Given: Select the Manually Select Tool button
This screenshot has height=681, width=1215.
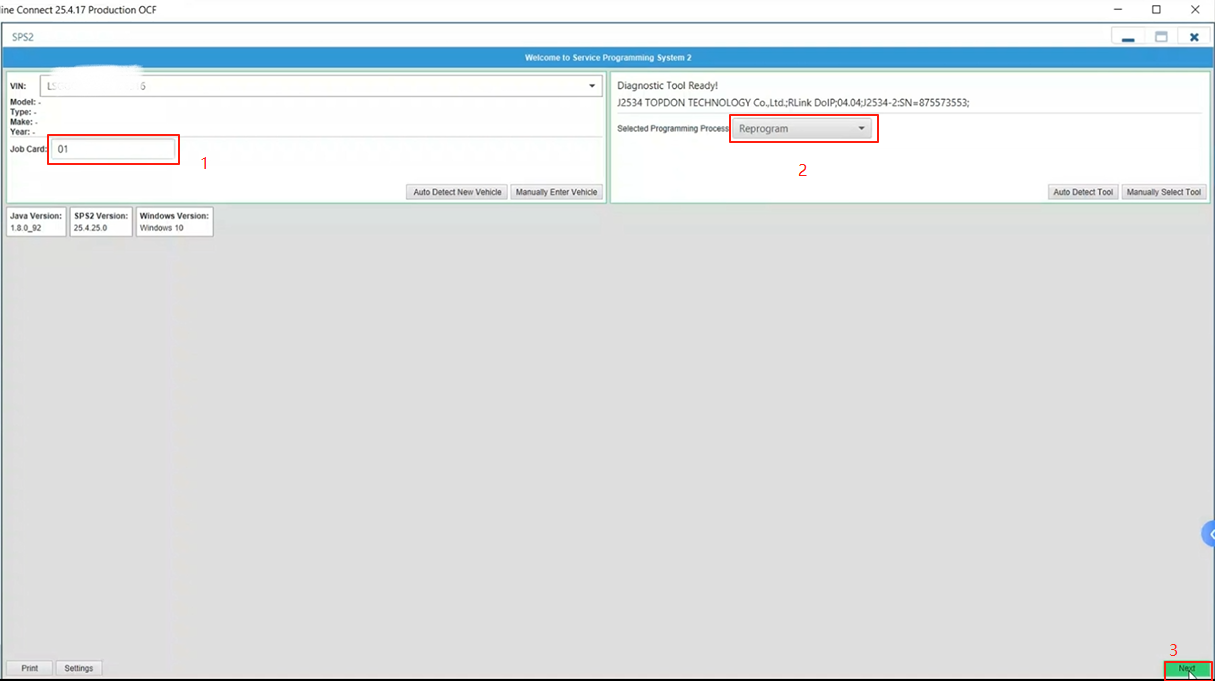Looking at the screenshot, I should 1163,192.
